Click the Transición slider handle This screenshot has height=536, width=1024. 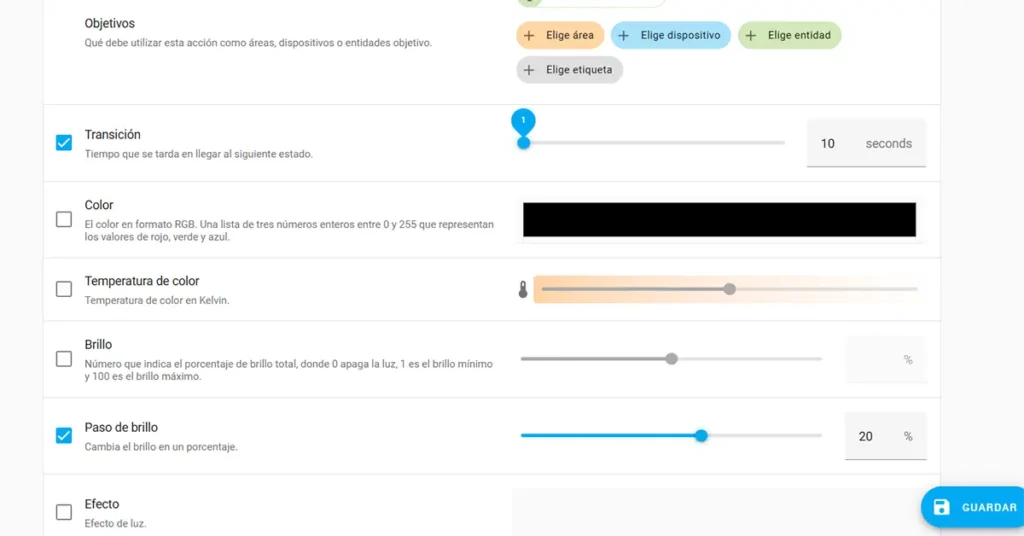click(x=523, y=143)
